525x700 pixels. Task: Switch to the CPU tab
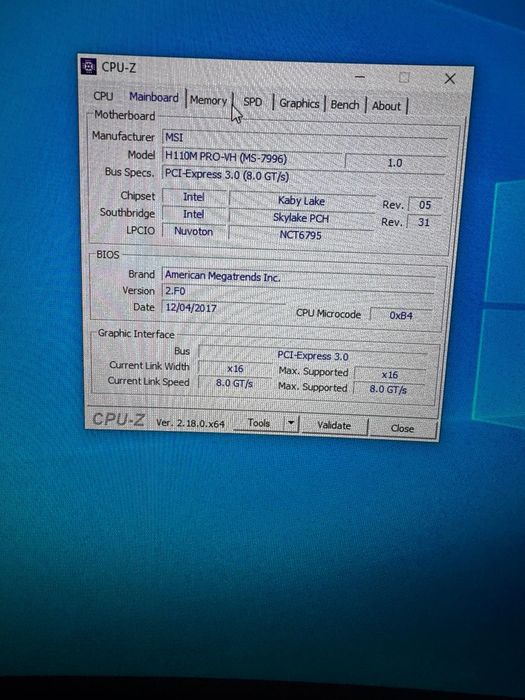103,96
